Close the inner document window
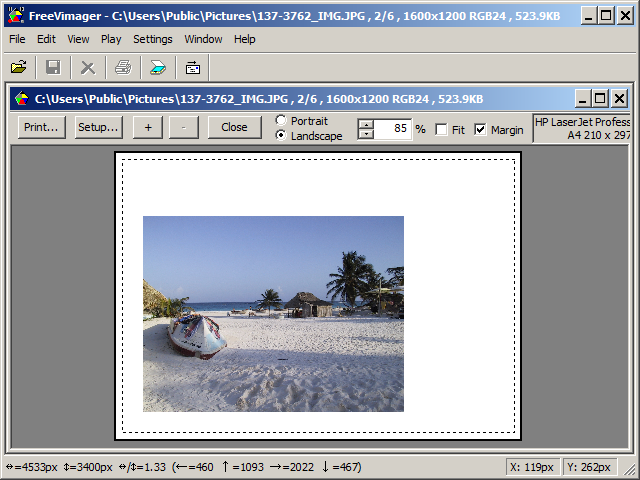Viewport: 640px width, 480px height. pos(619,99)
